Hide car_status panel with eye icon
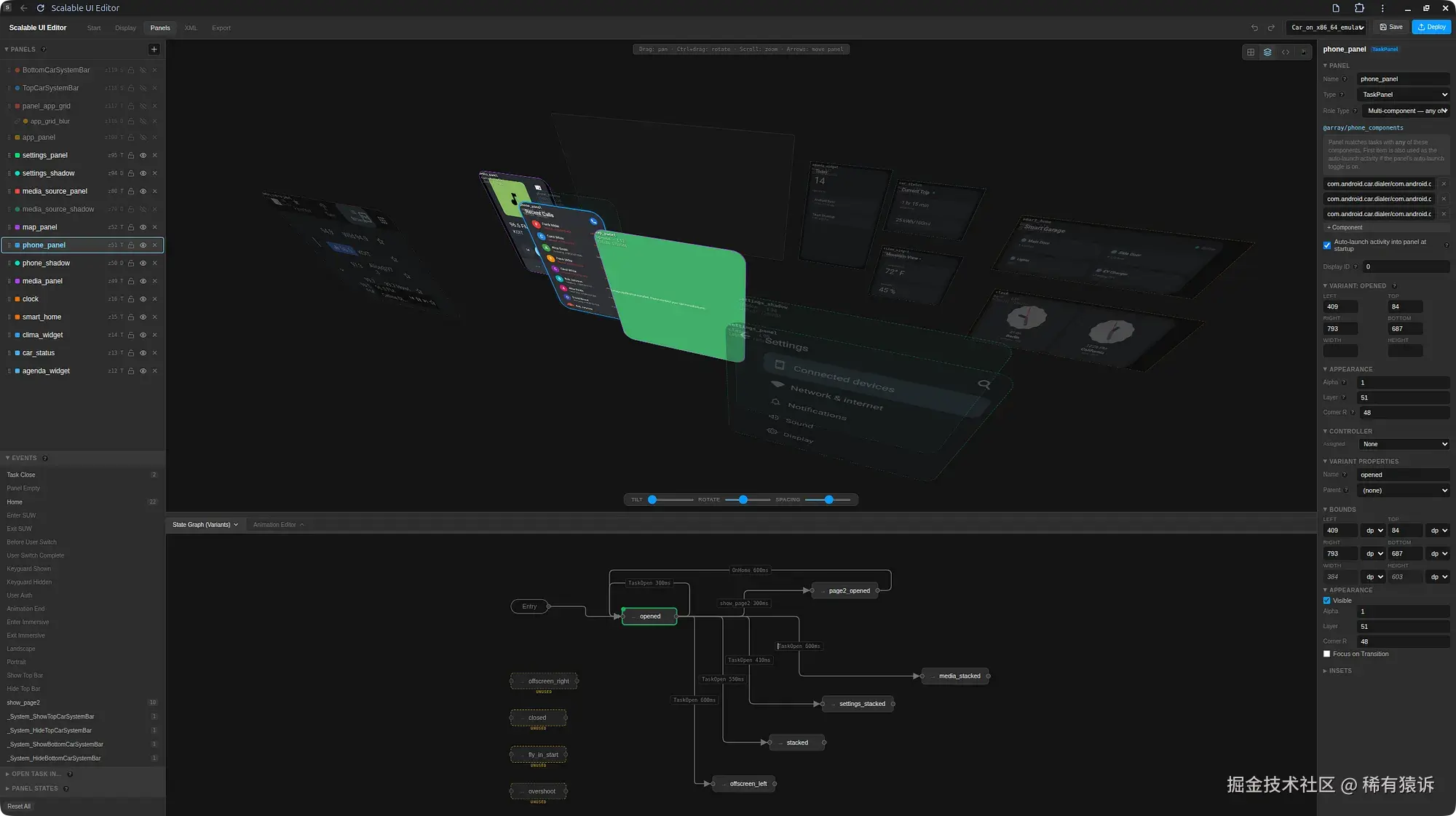 pyautogui.click(x=143, y=353)
